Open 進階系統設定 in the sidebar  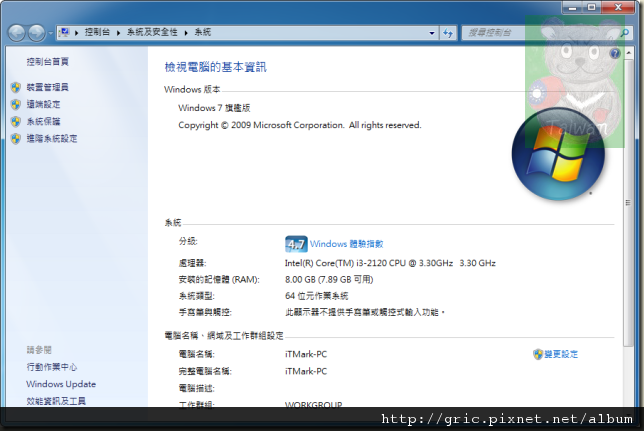click(52, 138)
